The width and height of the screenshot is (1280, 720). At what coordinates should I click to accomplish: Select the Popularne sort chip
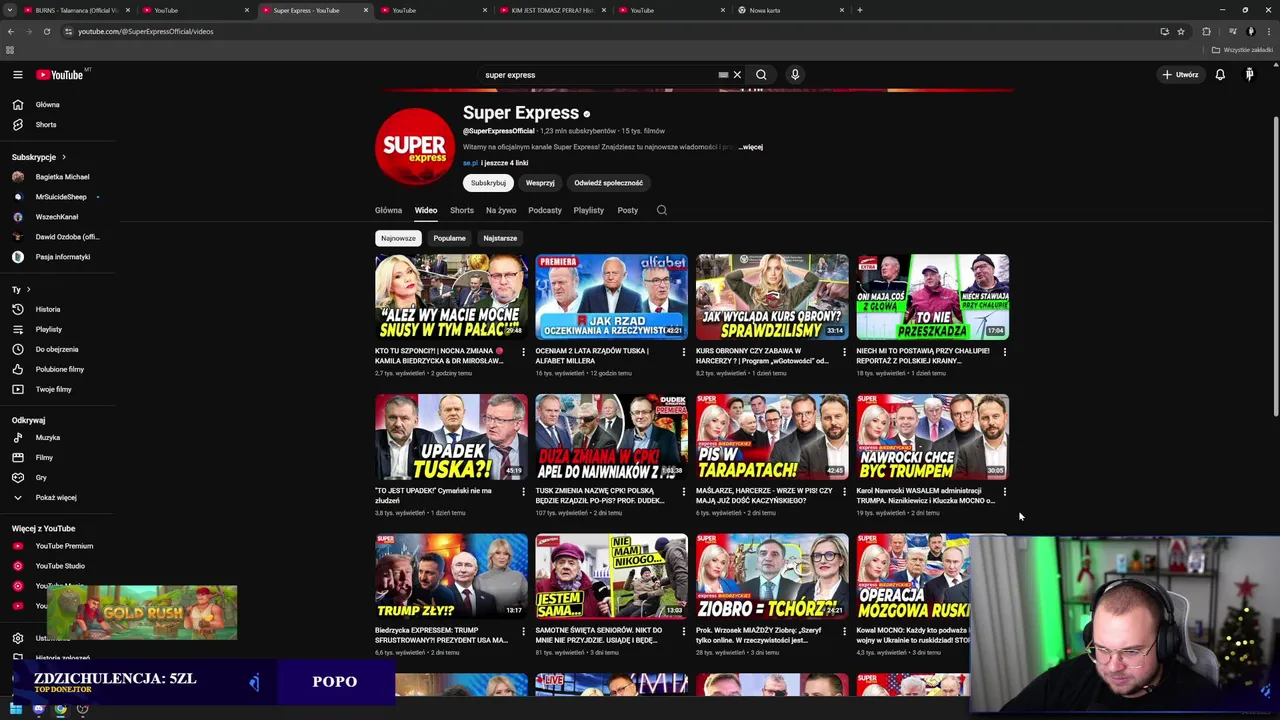click(449, 238)
